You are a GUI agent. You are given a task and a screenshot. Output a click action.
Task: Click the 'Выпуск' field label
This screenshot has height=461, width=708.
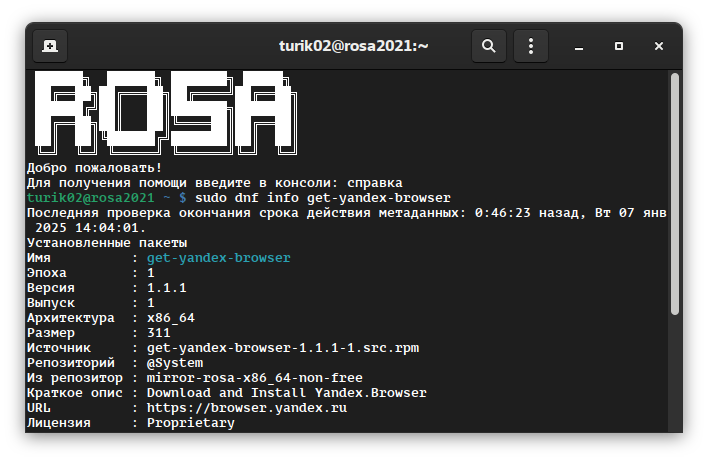pyautogui.click(x=51, y=303)
